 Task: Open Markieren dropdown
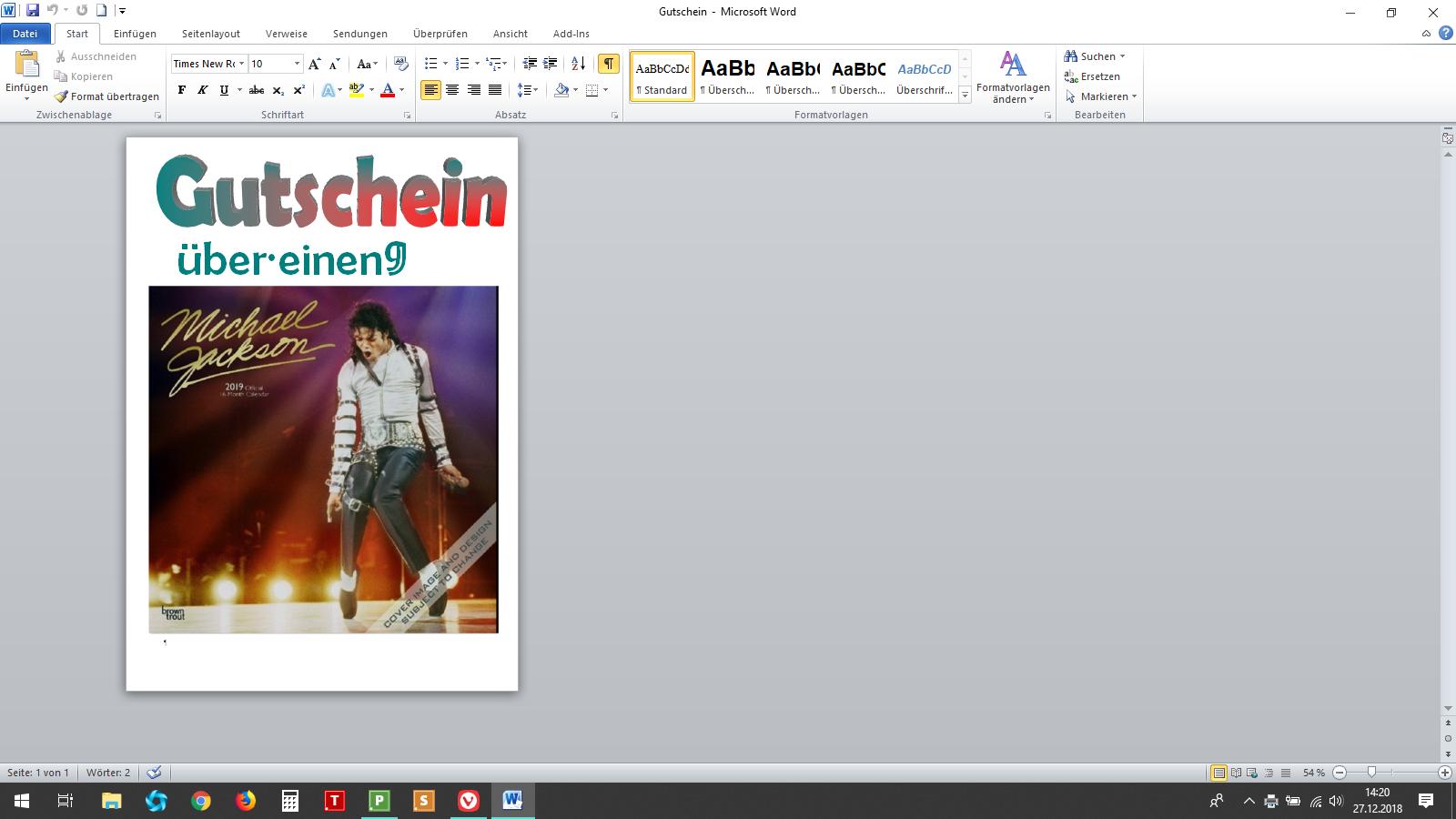pyautogui.click(x=1101, y=96)
